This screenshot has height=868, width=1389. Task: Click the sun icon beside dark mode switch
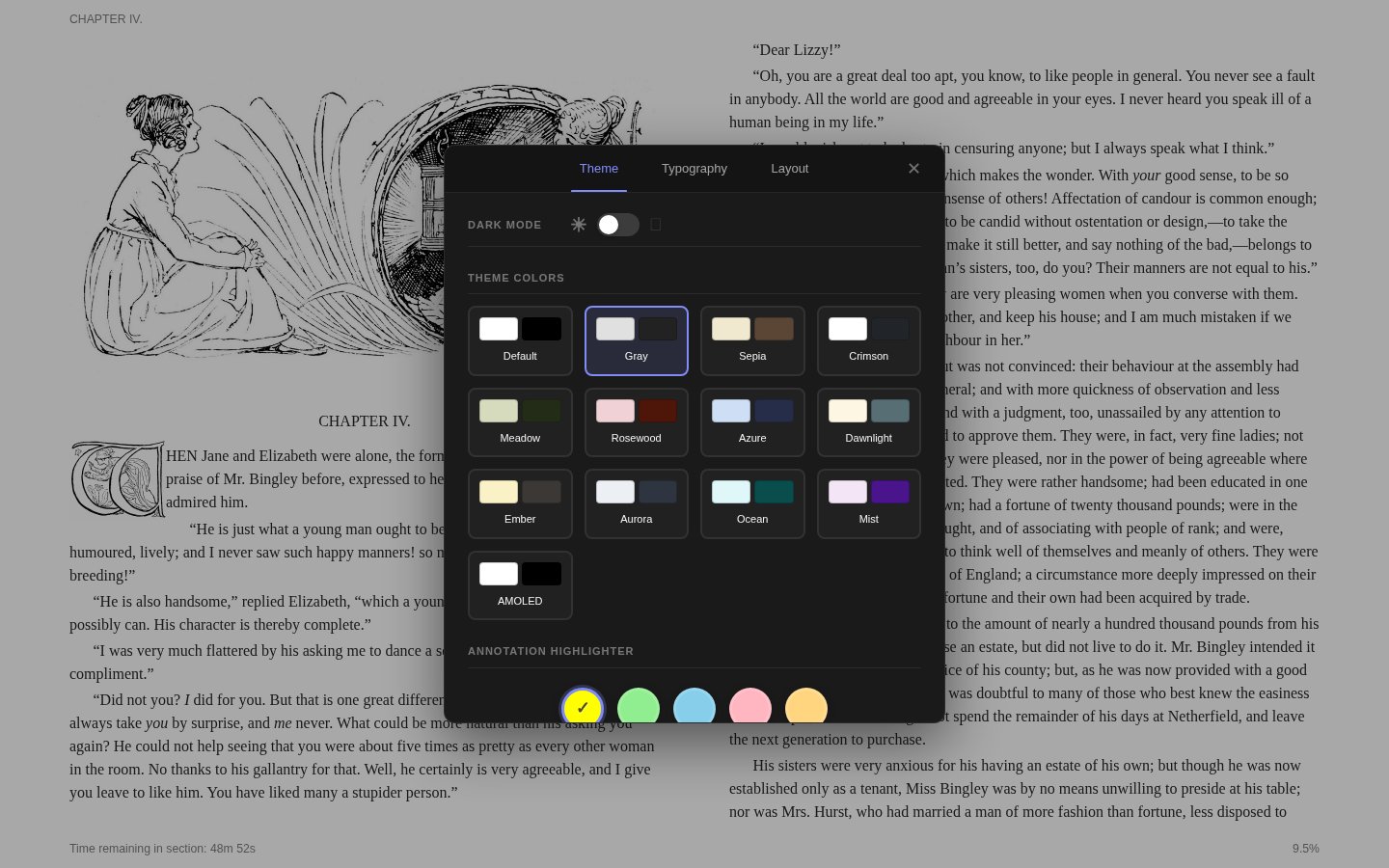click(579, 225)
